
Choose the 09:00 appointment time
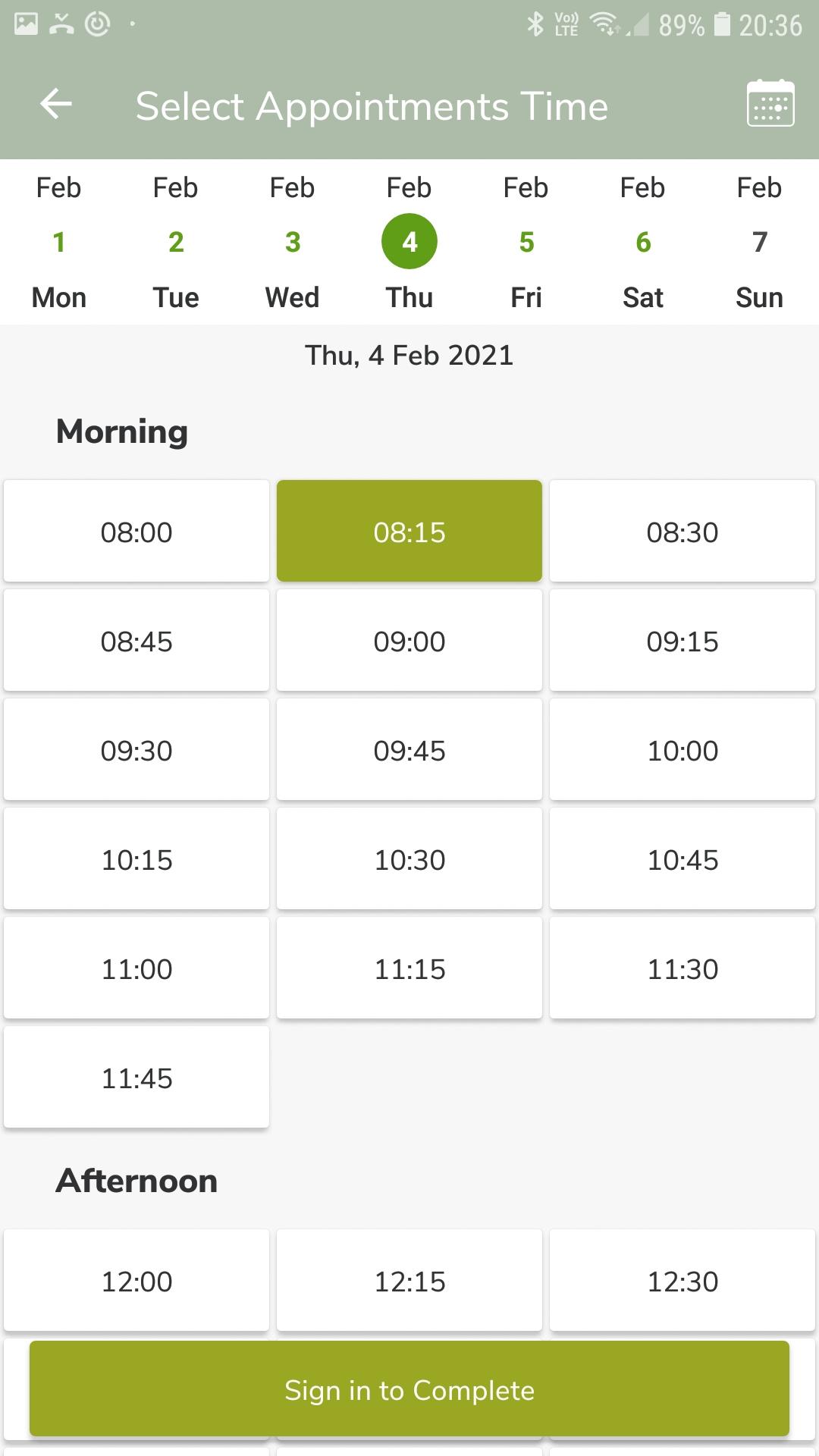tap(409, 641)
